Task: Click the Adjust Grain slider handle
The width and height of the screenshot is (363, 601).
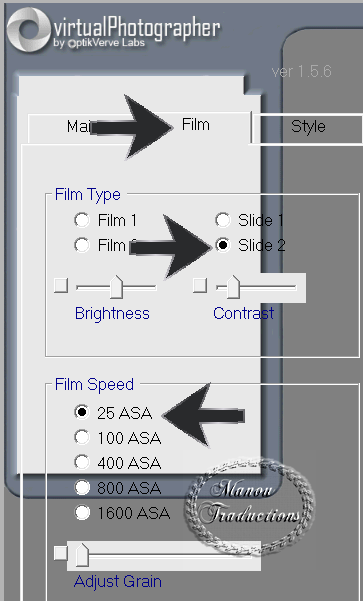Action: click(82, 555)
